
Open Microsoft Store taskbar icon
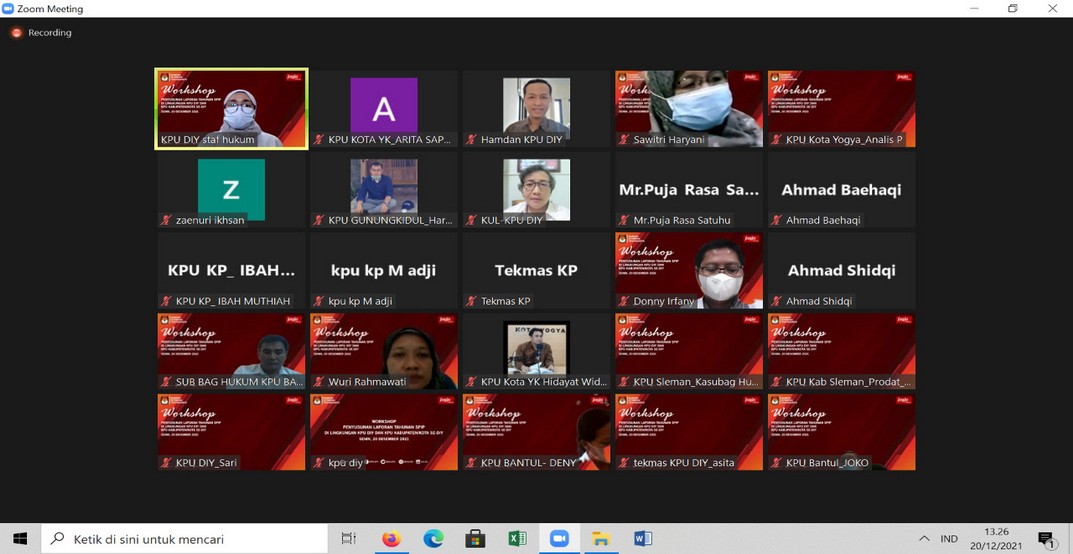(x=475, y=539)
